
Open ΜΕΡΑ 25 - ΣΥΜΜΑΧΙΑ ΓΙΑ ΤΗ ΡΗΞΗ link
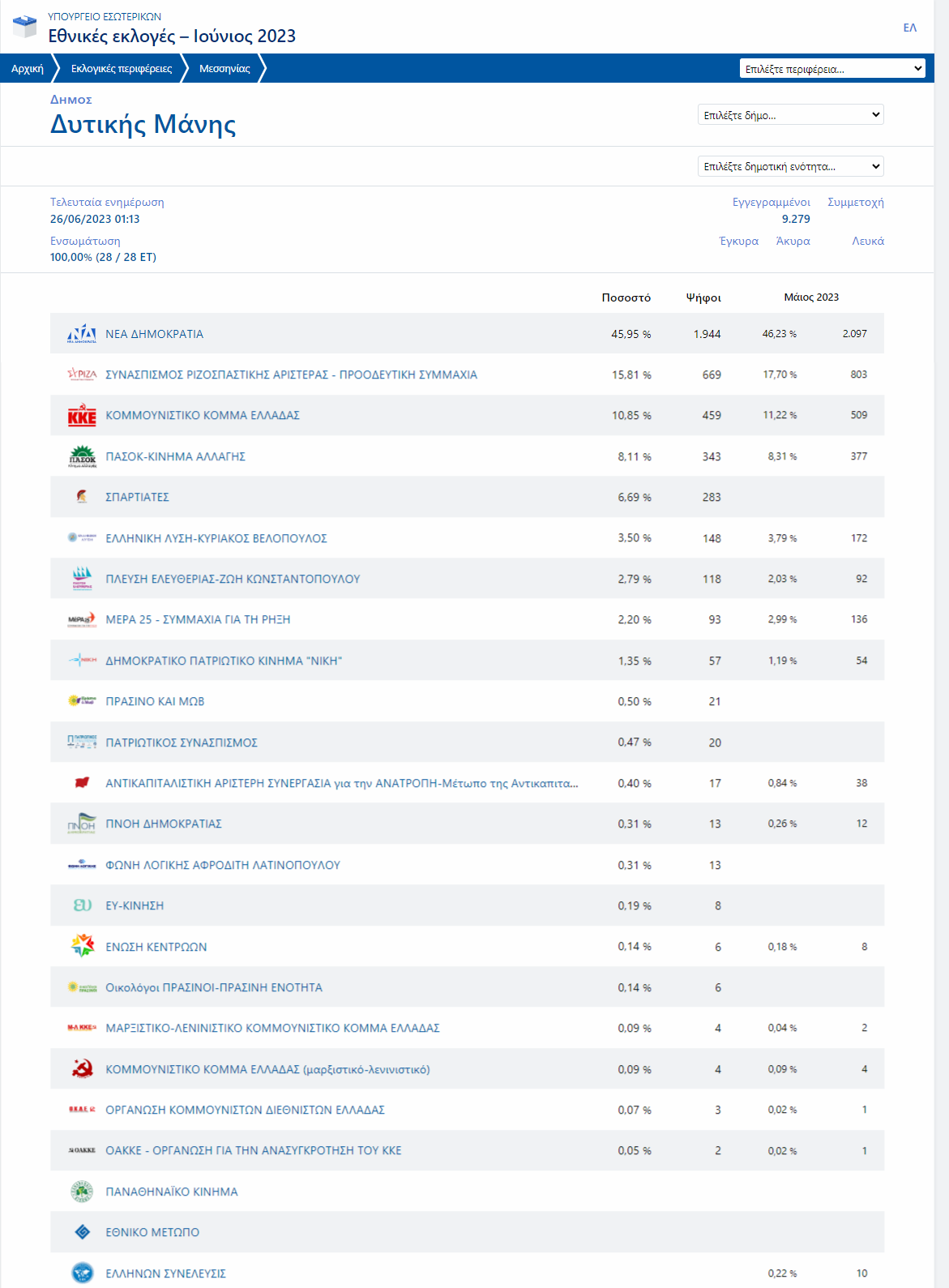[x=198, y=619]
